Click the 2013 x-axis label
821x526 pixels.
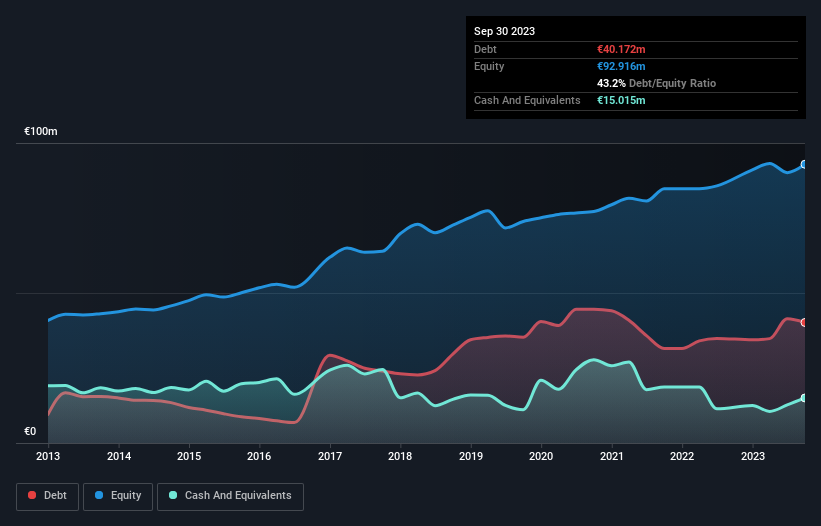point(48,456)
